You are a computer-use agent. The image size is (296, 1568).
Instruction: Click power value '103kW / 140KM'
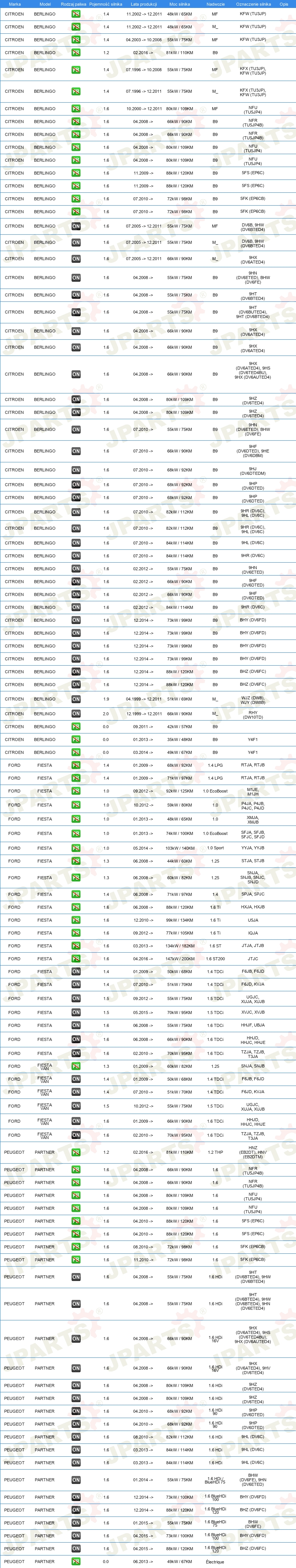point(180,848)
